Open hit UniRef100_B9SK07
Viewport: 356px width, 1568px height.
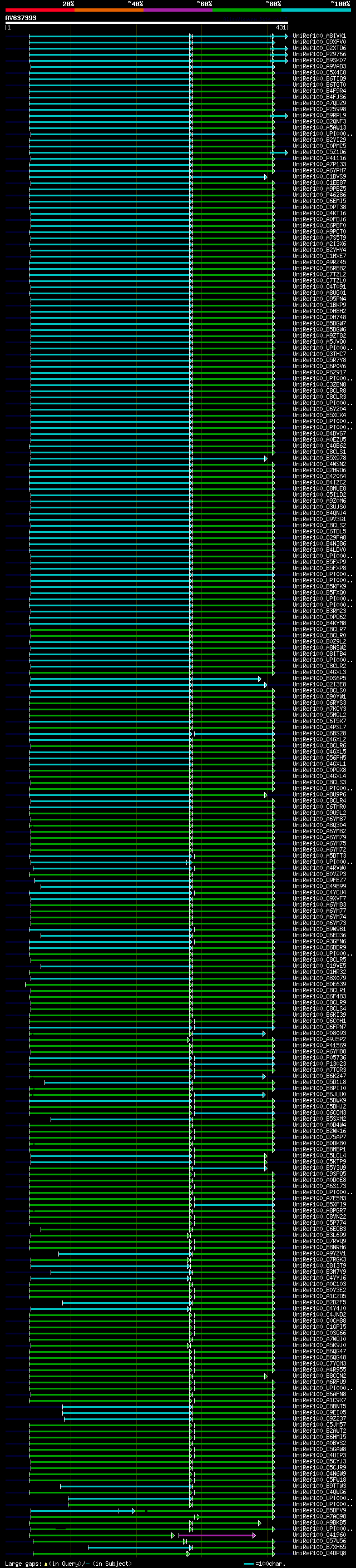pyautogui.click(x=319, y=60)
